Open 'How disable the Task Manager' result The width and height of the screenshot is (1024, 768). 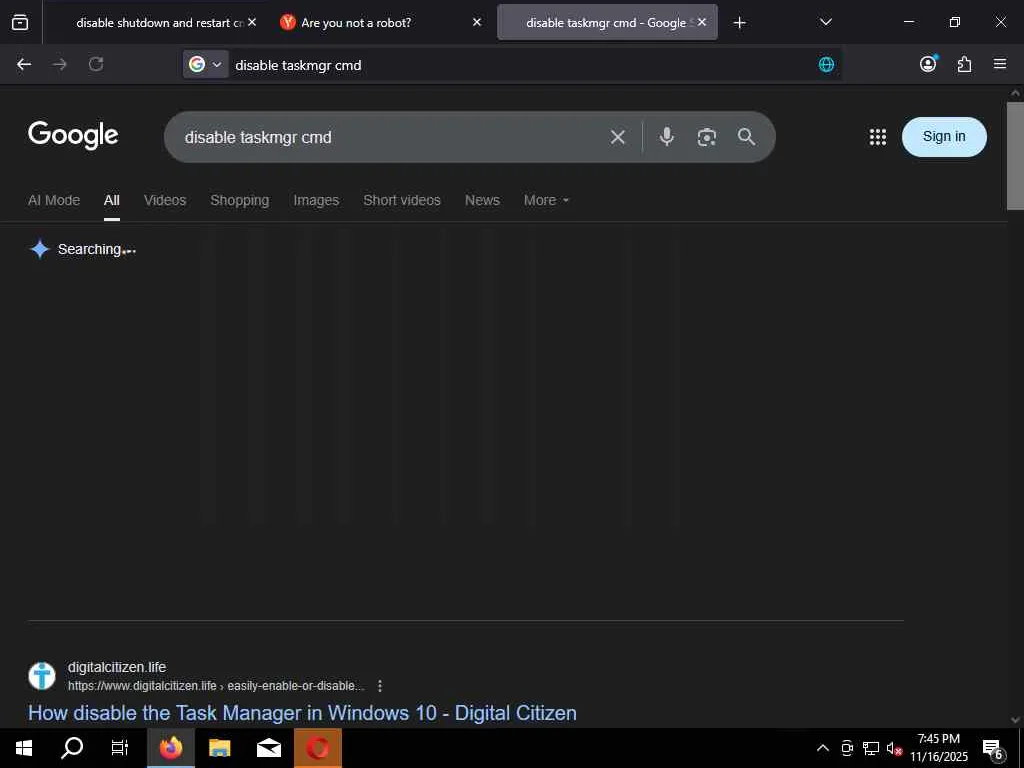[302, 712]
